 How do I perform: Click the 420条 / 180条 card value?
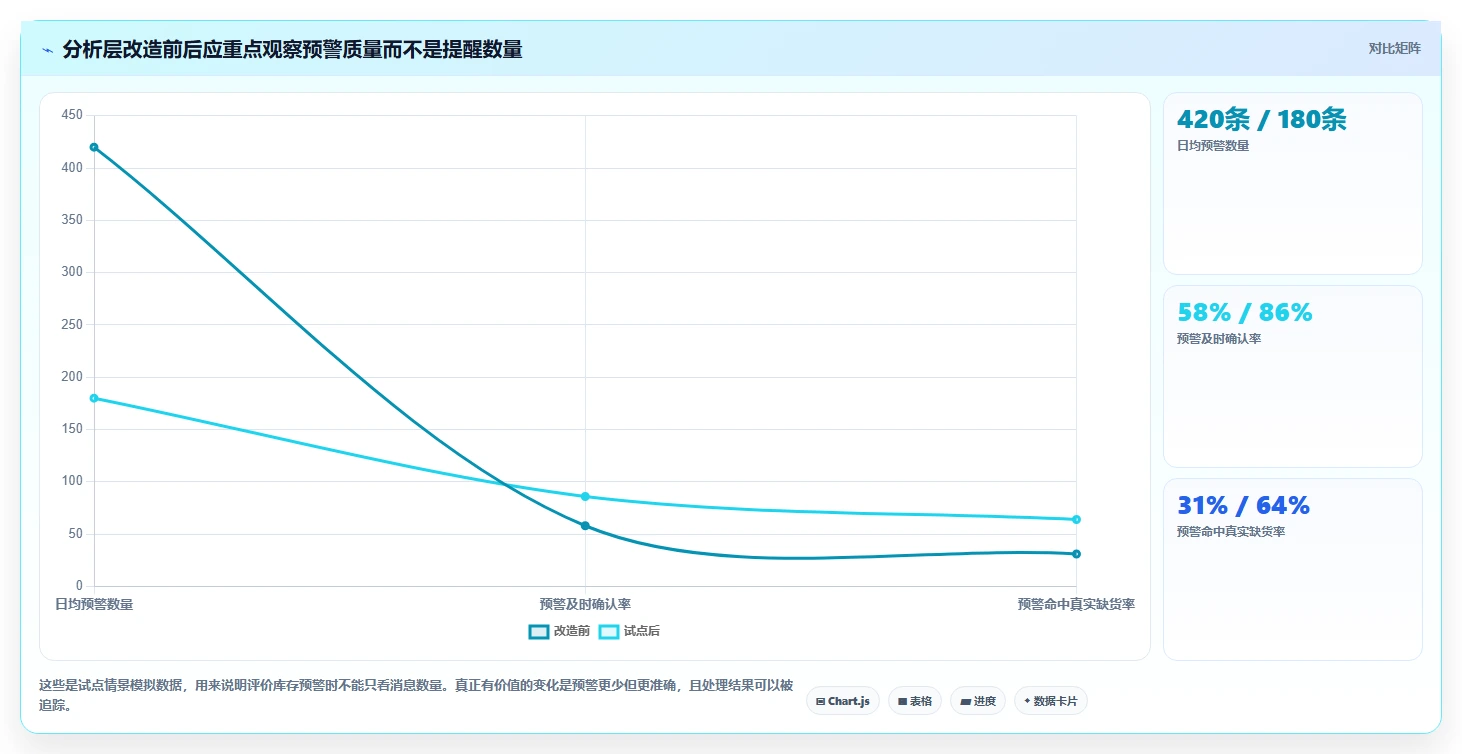tap(1261, 120)
